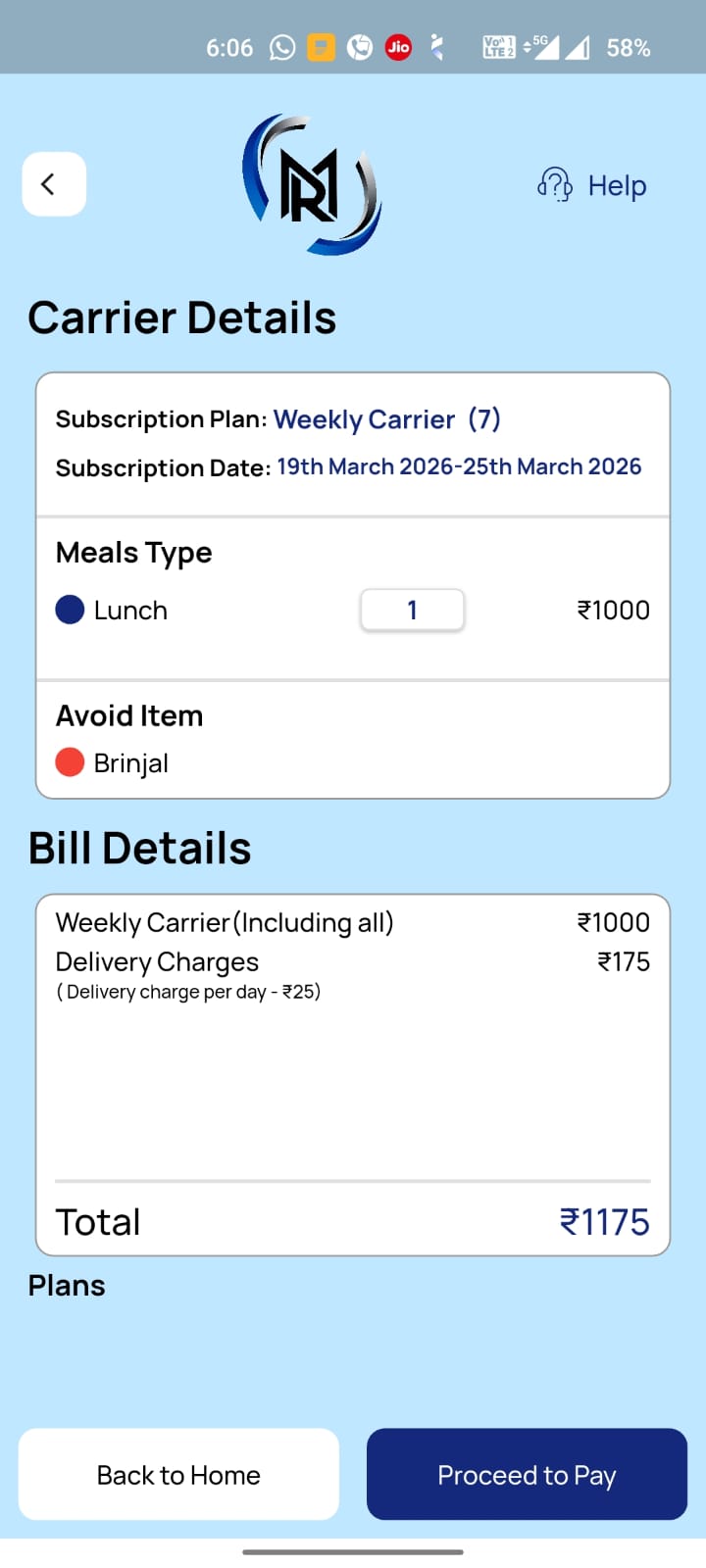This screenshot has width=706, height=1568.
Task: Tap Proceed to Pay button
Action: click(527, 1474)
